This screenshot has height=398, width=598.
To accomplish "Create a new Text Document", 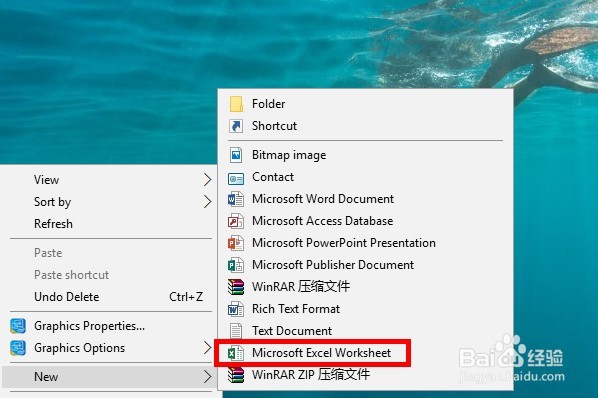I will click(x=365, y=331).
